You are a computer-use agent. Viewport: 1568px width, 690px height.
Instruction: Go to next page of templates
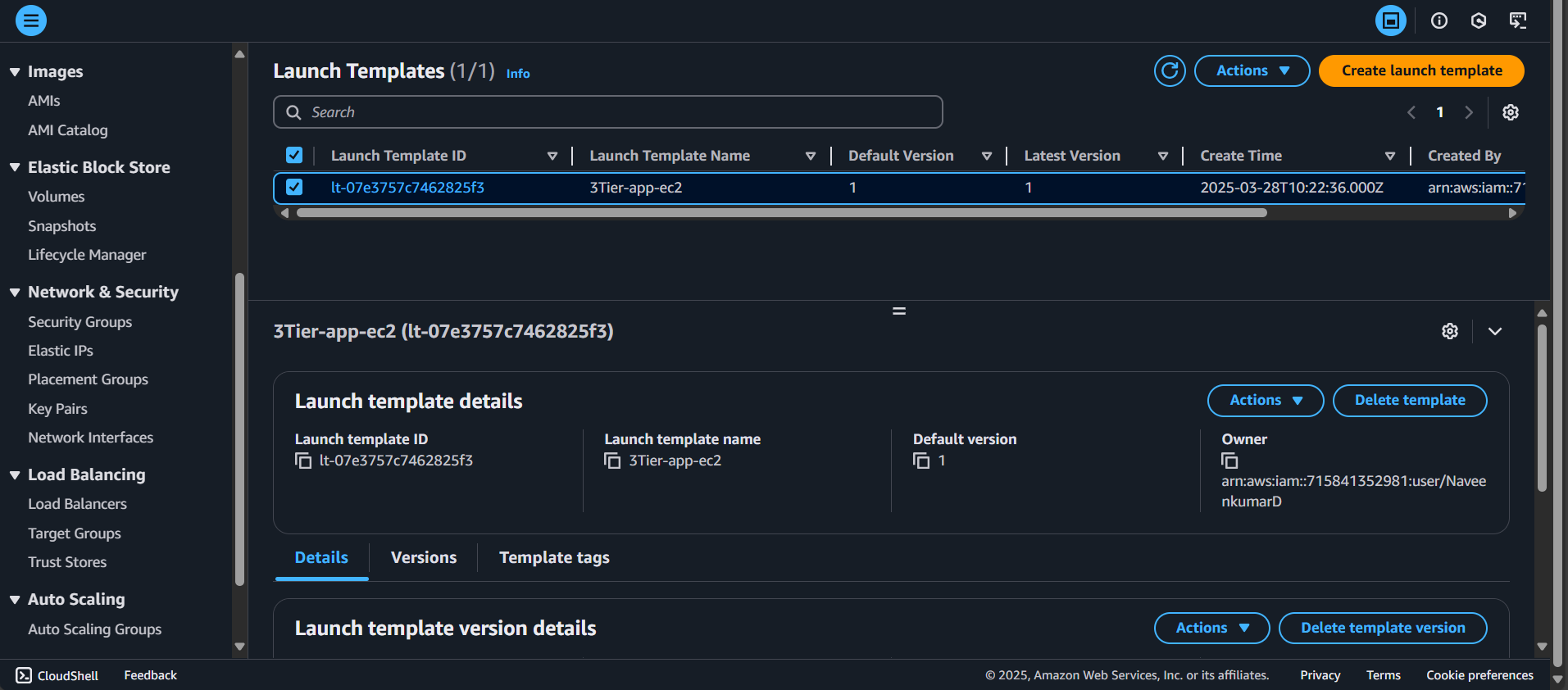click(x=1469, y=112)
